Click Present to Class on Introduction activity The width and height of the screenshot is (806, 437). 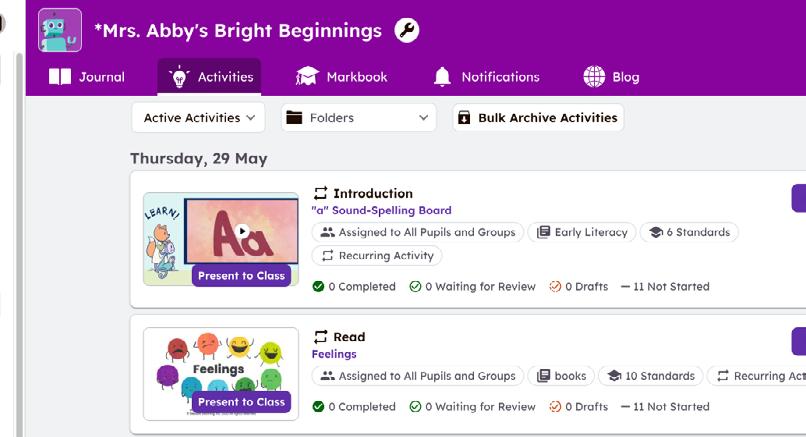coord(241,275)
